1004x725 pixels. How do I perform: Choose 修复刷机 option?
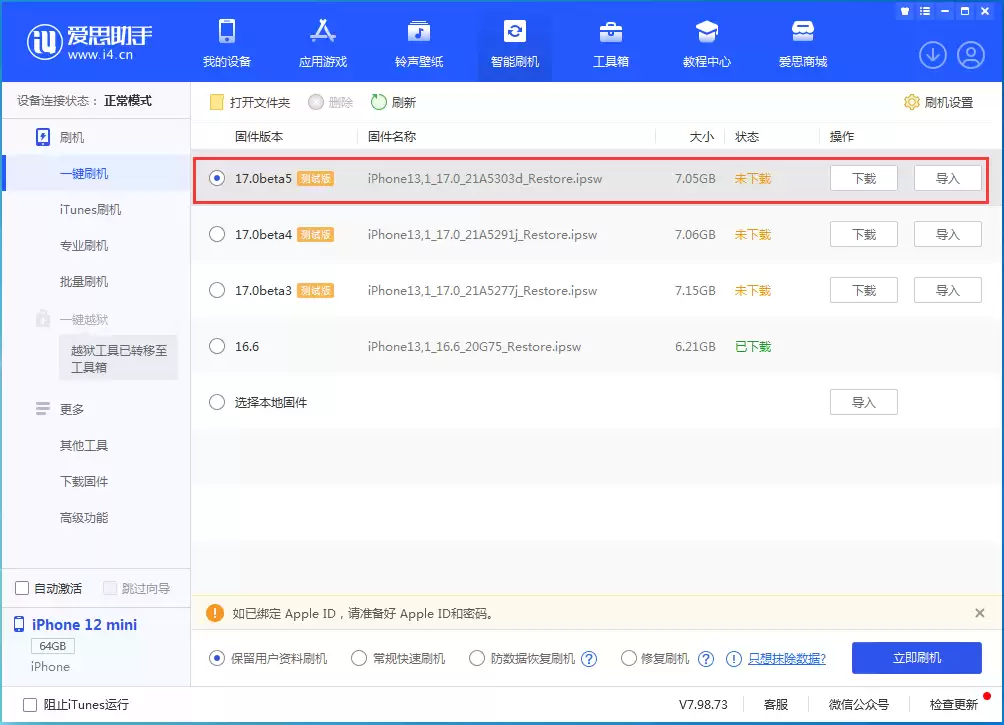(629, 658)
